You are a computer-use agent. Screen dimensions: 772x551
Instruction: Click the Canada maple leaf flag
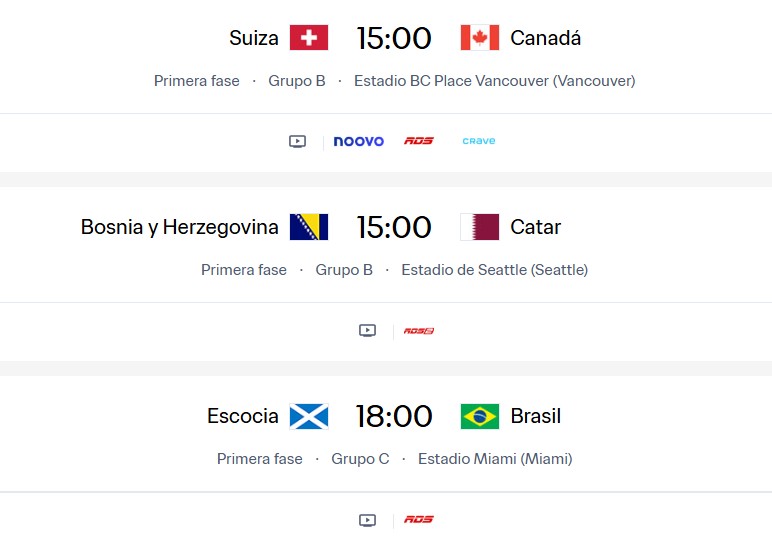pyautogui.click(x=480, y=38)
